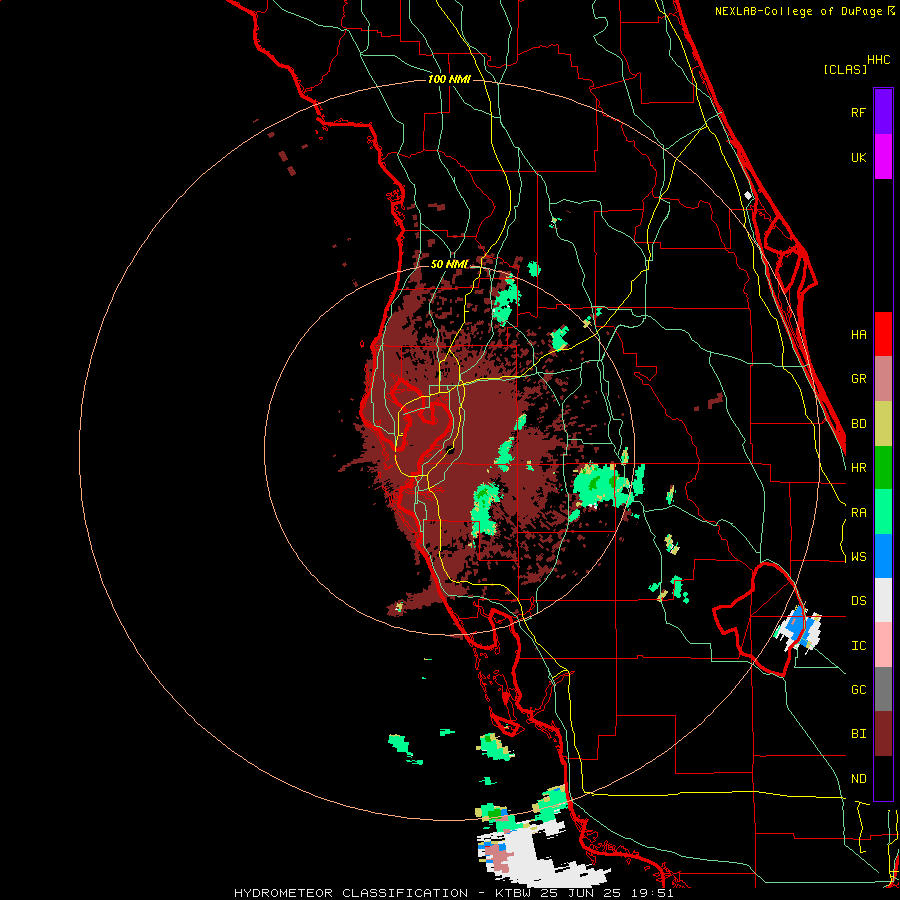Click the DS legend label
Screen dimensions: 900x900
[x=858, y=600]
